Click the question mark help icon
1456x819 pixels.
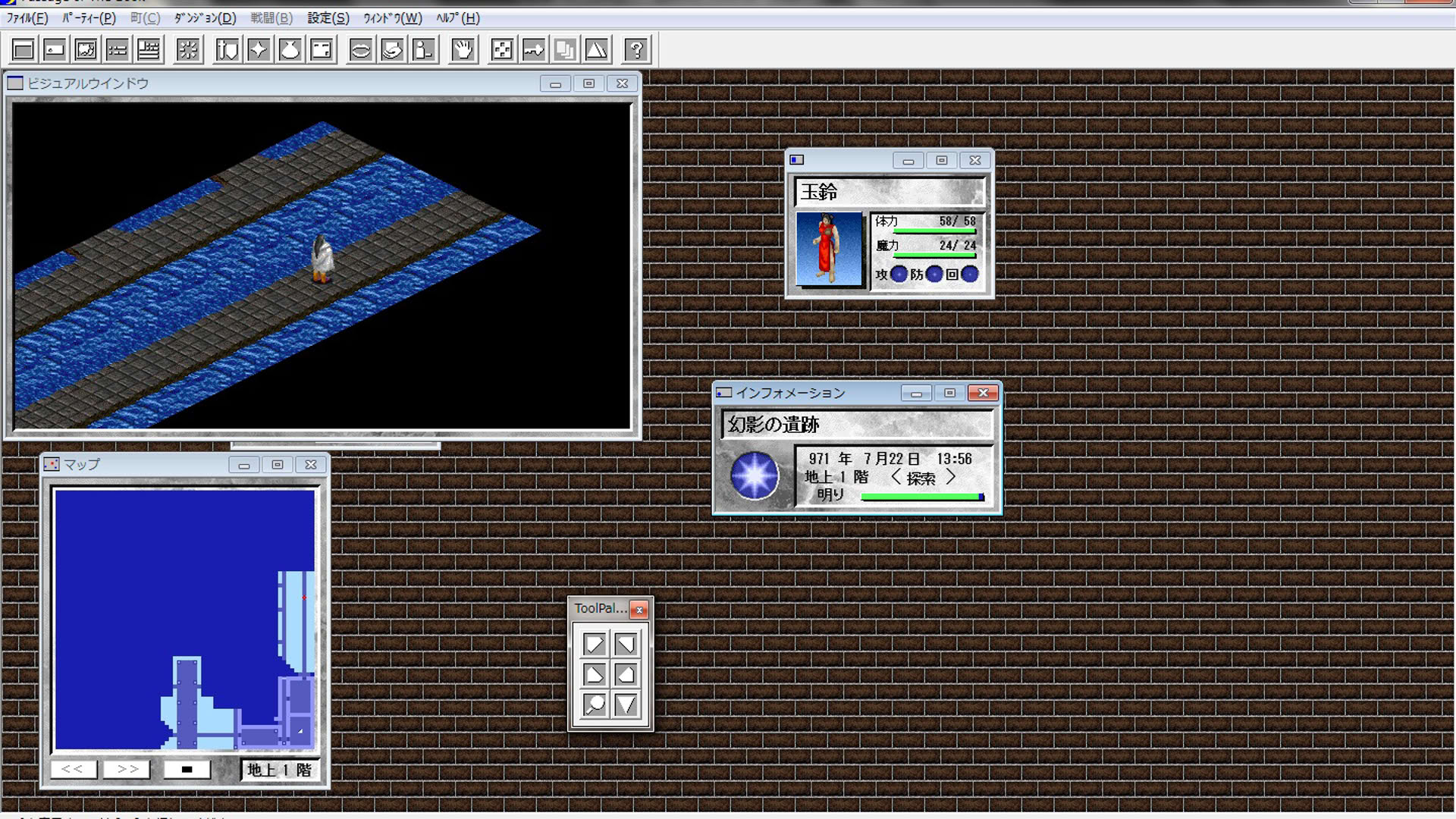tap(636, 50)
